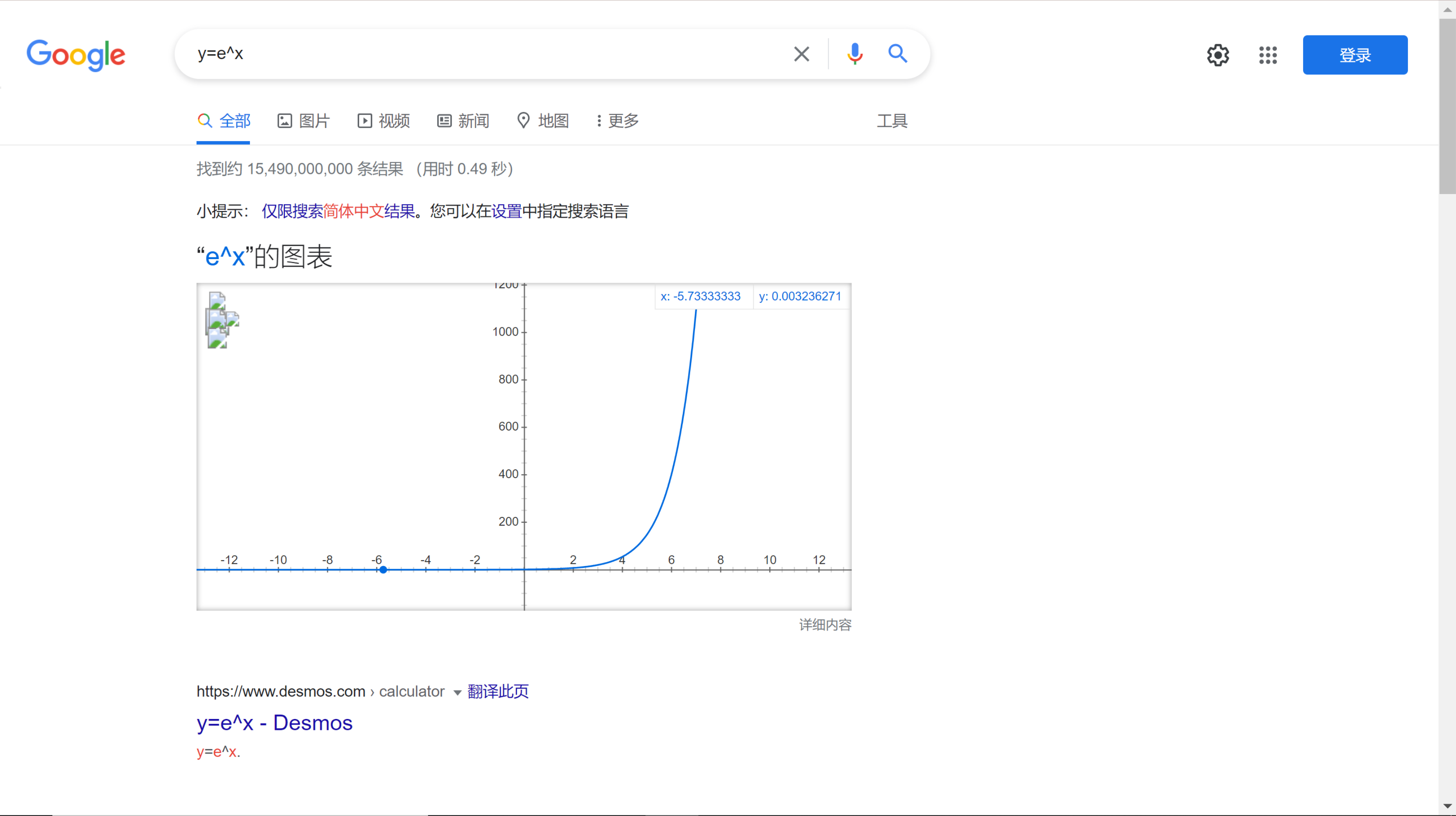Submit search with the blue magnifier icon
The width and height of the screenshot is (1456, 816).
tap(898, 54)
